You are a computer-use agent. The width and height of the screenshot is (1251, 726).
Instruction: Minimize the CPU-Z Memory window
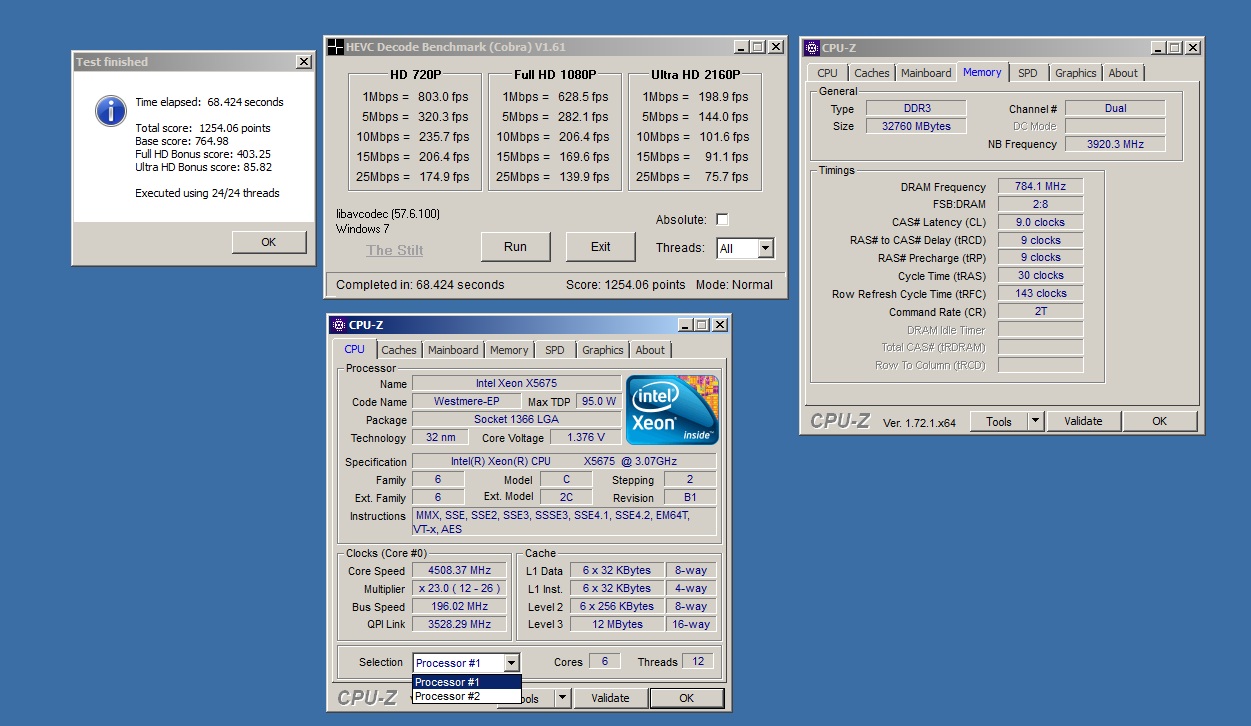[x=1157, y=47]
